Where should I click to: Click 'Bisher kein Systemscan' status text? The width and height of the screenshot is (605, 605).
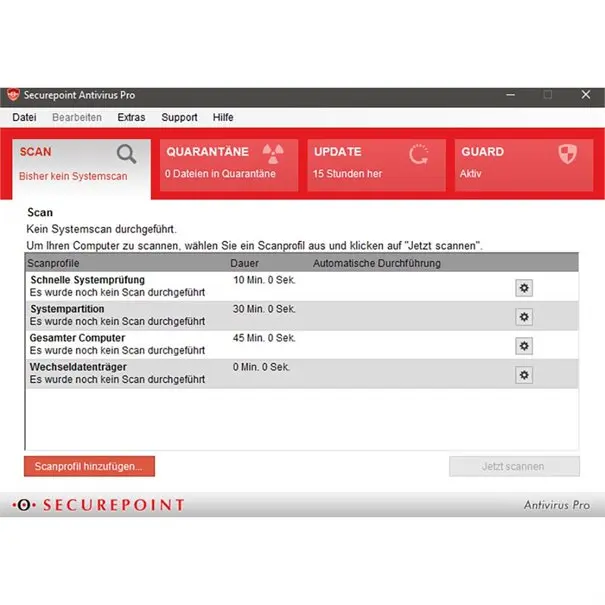73,176
